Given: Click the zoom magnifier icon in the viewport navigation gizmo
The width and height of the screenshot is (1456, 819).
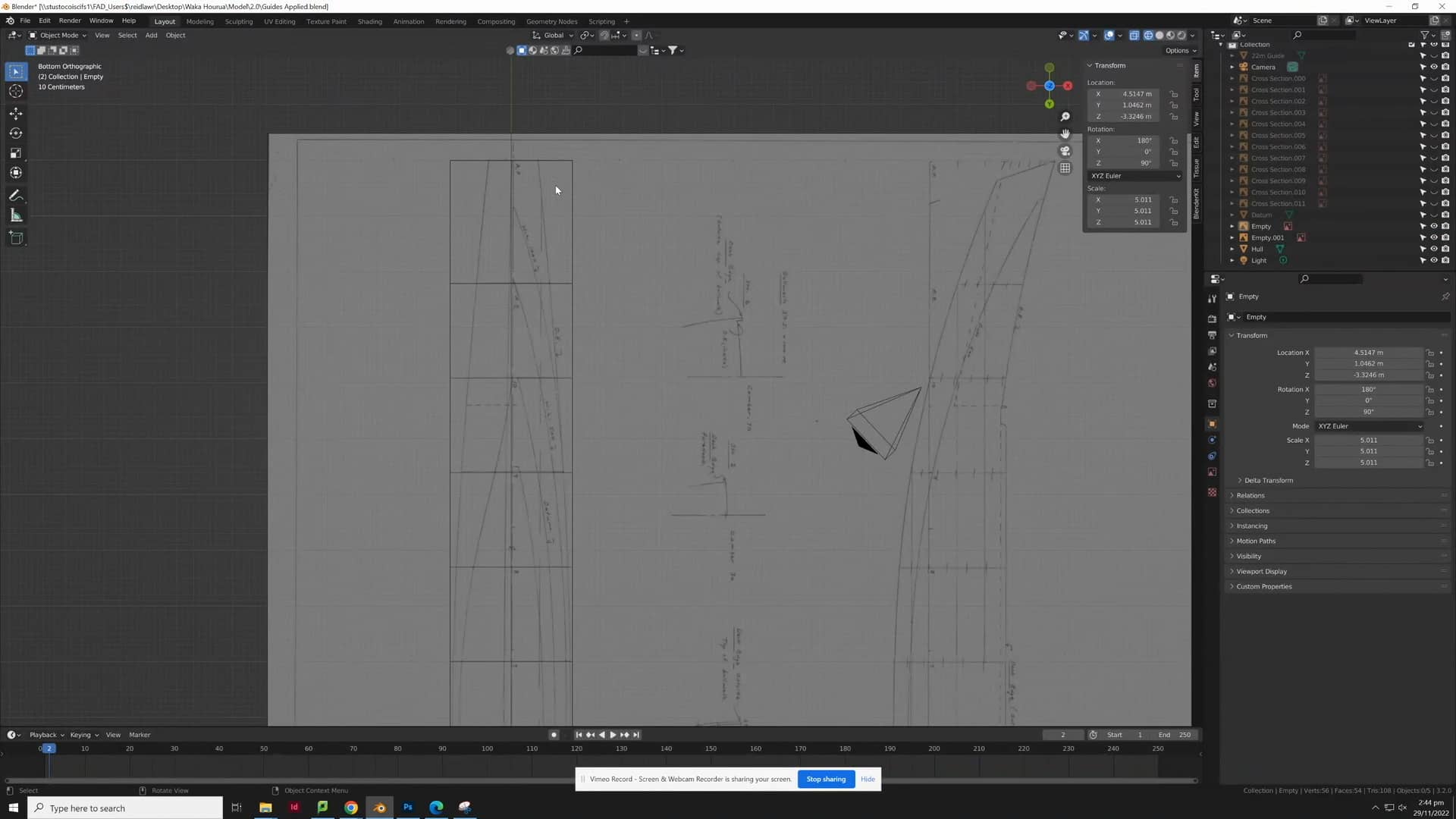Looking at the screenshot, I should coord(1065,115).
